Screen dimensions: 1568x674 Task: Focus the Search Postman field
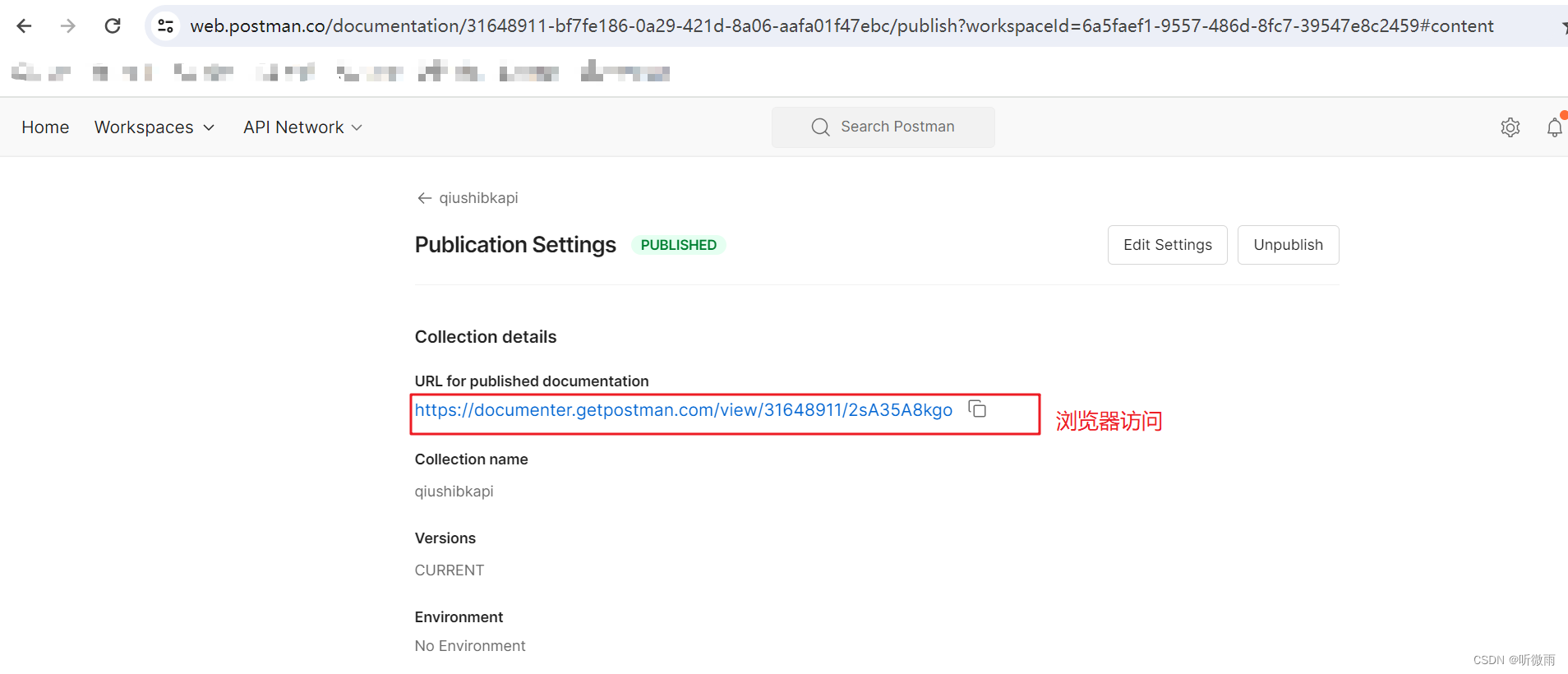click(x=883, y=127)
